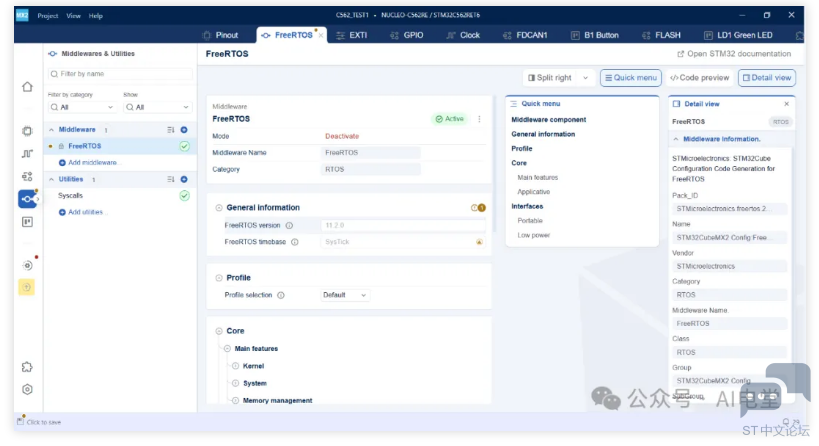The height and width of the screenshot is (446, 819).
Task: Click the save icon in the status bar
Action: pos(20,422)
